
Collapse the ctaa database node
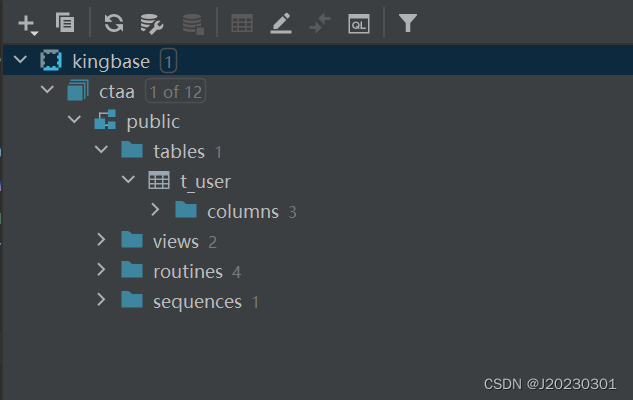coord(47,91)
